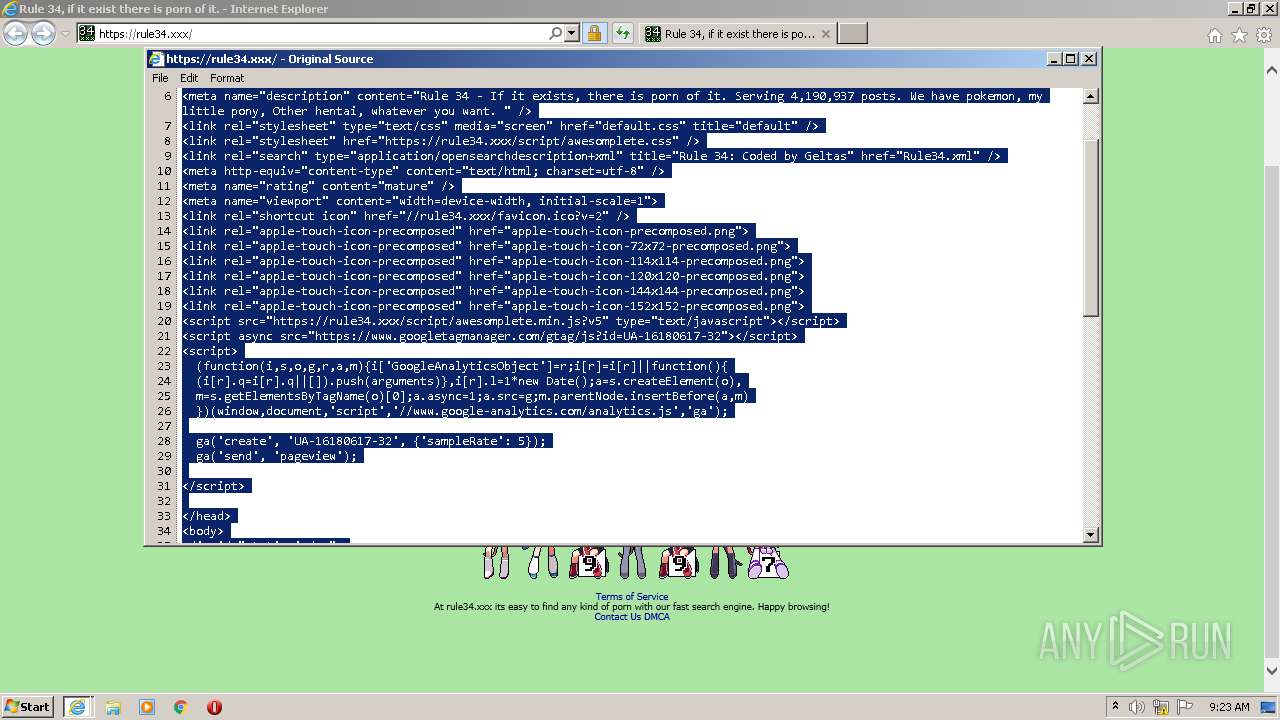Maximize the Original Source window

coord(1071,59)
